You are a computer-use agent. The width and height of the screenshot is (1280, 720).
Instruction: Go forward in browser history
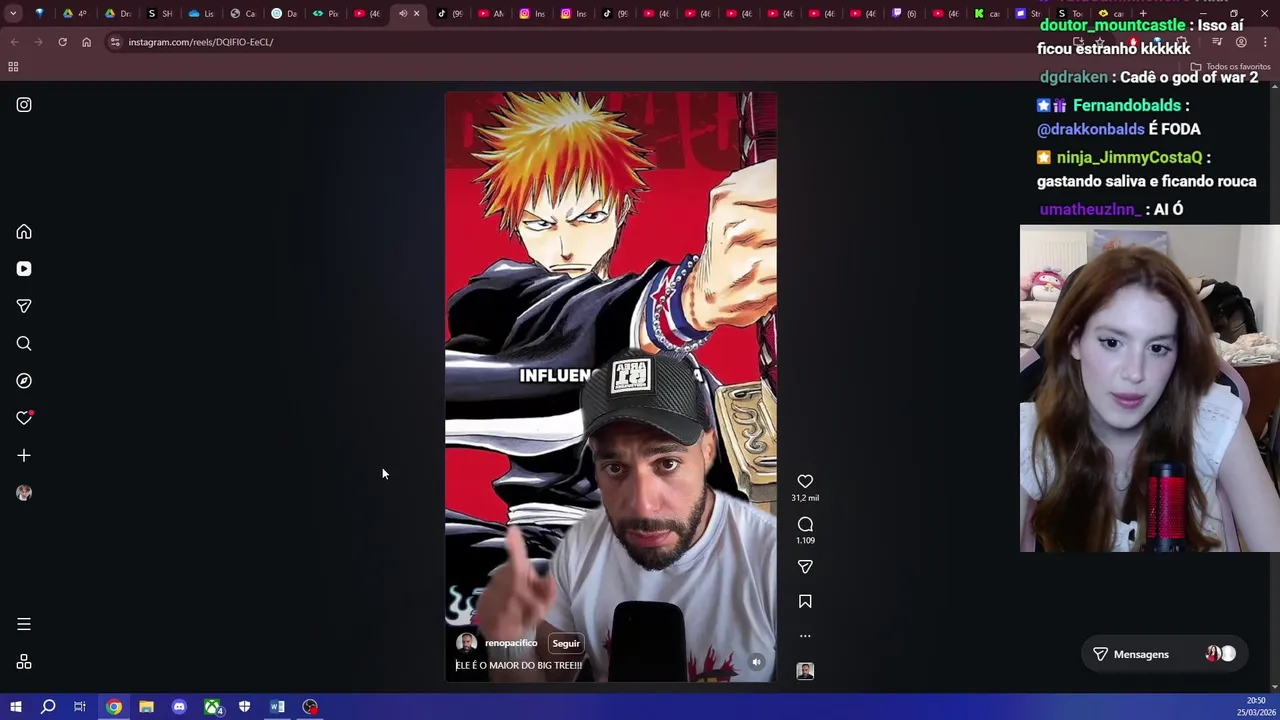(x=38, y=42)
